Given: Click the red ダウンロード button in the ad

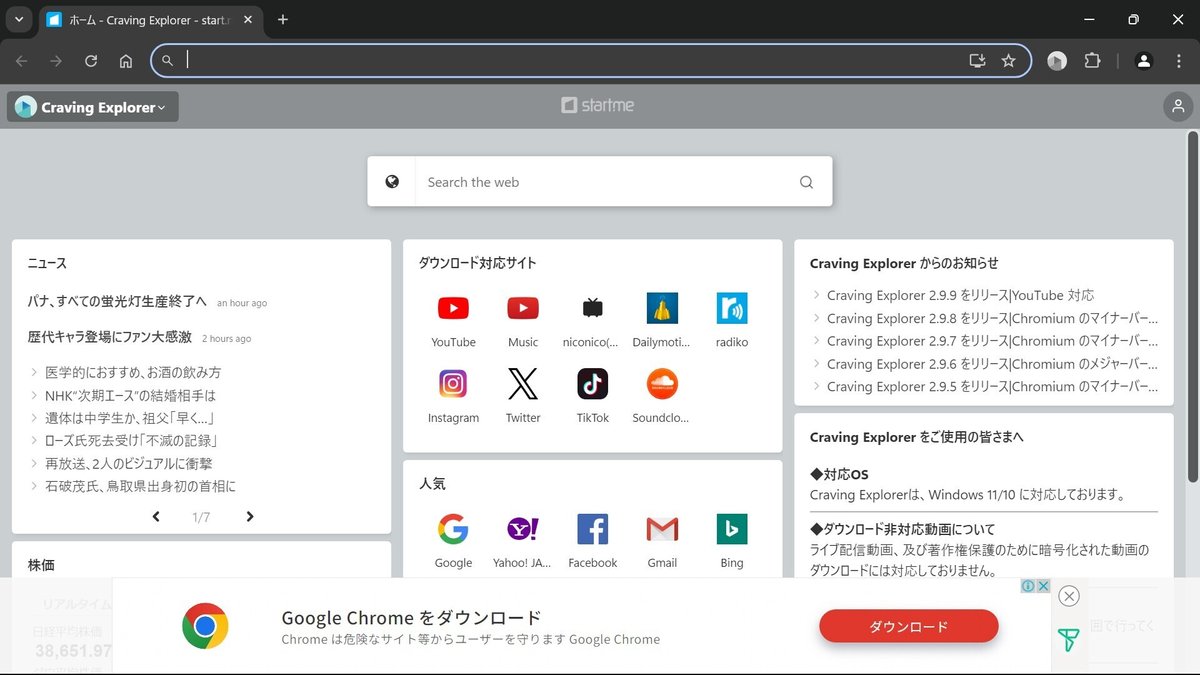Looking at the screenshot, I should click(908, 626).
